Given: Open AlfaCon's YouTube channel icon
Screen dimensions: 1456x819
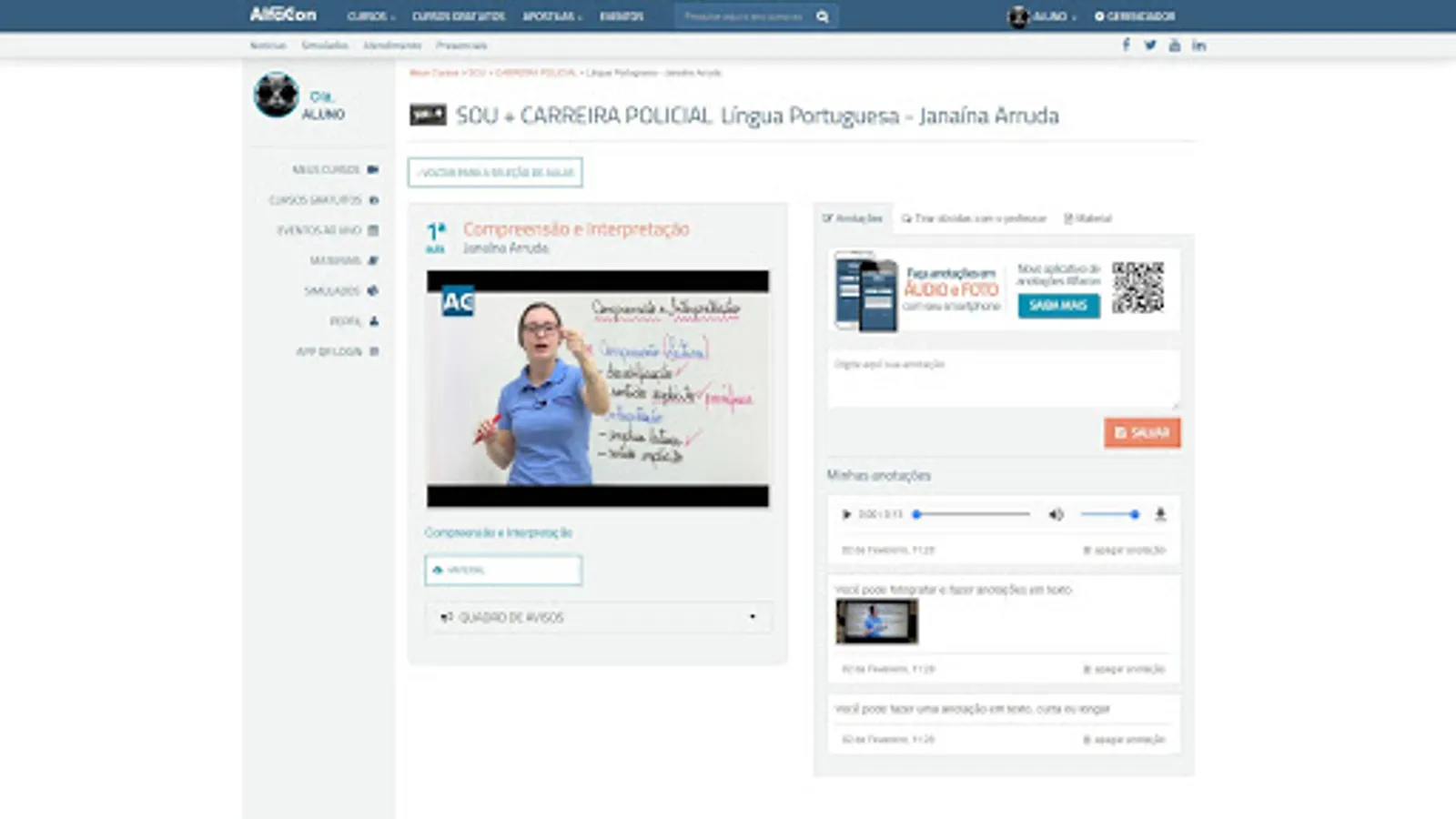Looking at the screenshot, I should [x=1175, y=45].
